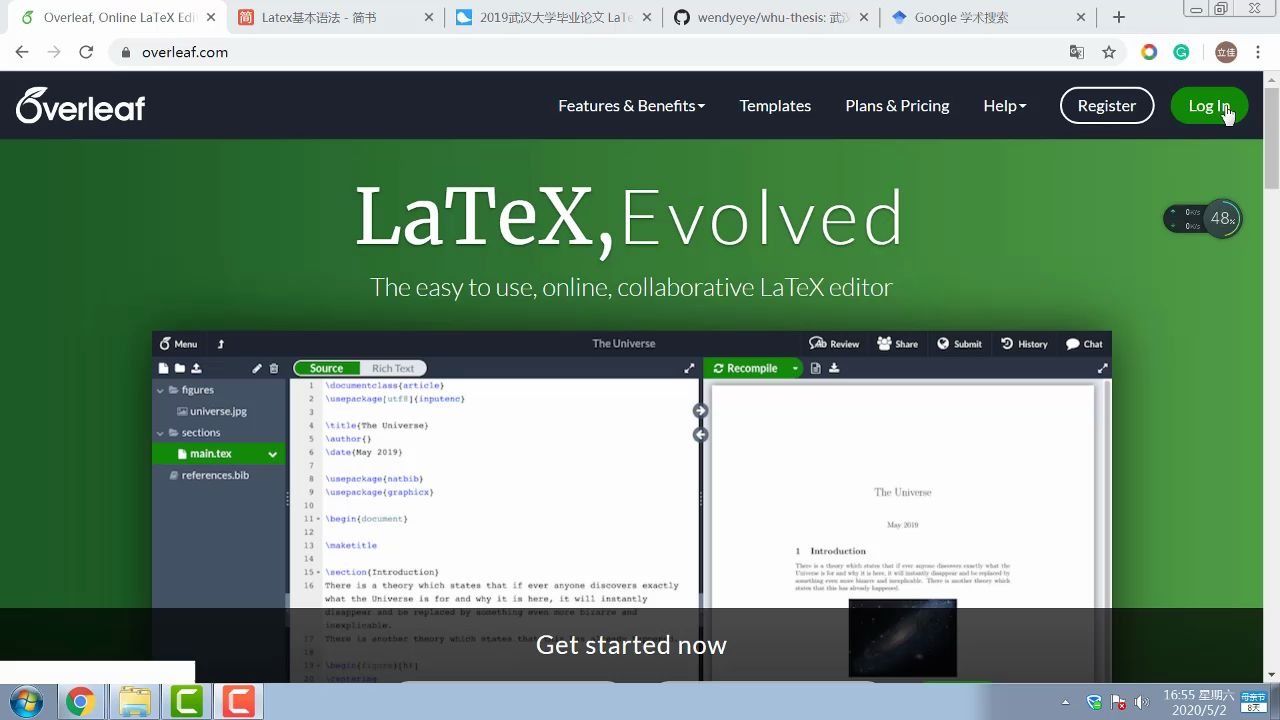Click the expand icon of the source editor pane
Screen dimensions: 1280x720
point(689,368)
